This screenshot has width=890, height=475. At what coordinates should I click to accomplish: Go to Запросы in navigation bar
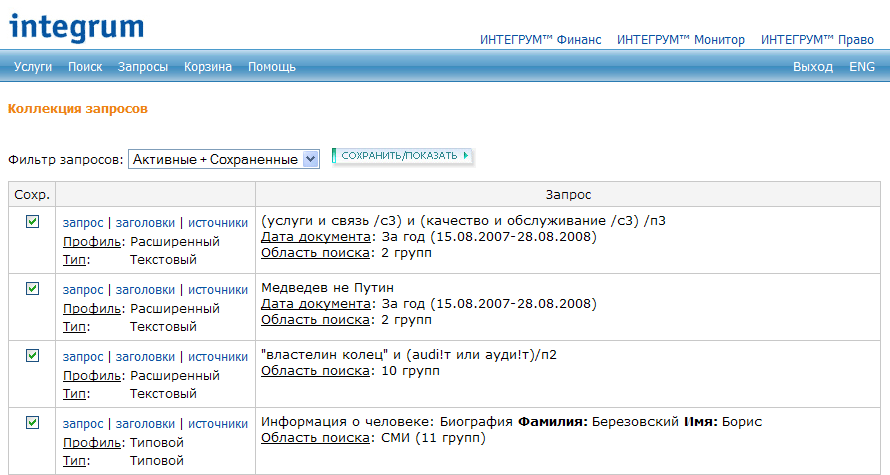click(143, 67)
